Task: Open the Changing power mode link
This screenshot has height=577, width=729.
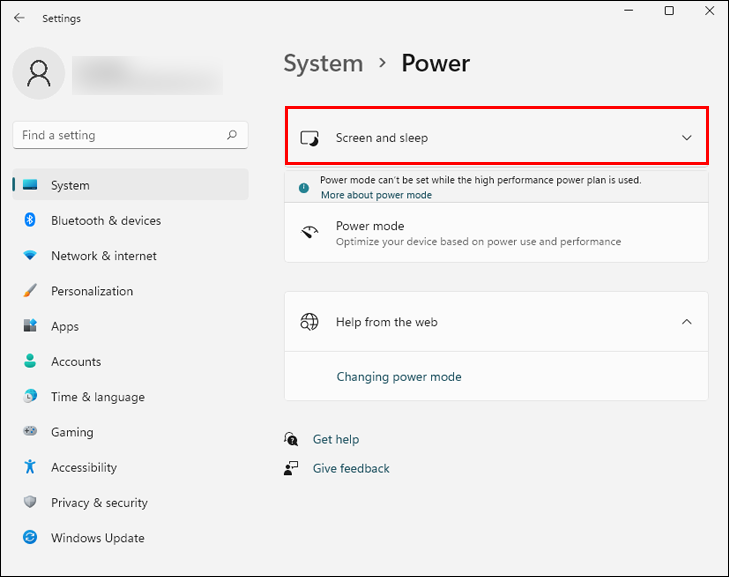Action: (399, 377)
